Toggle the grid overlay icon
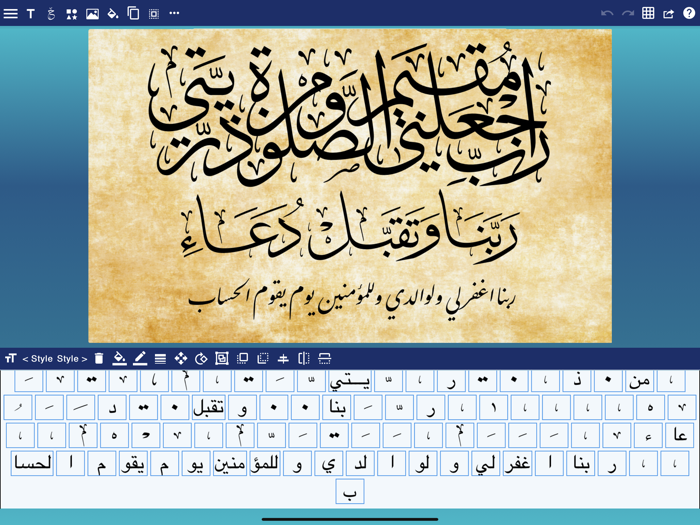Screen dimensions: 700x525 [x=648, y=13]
